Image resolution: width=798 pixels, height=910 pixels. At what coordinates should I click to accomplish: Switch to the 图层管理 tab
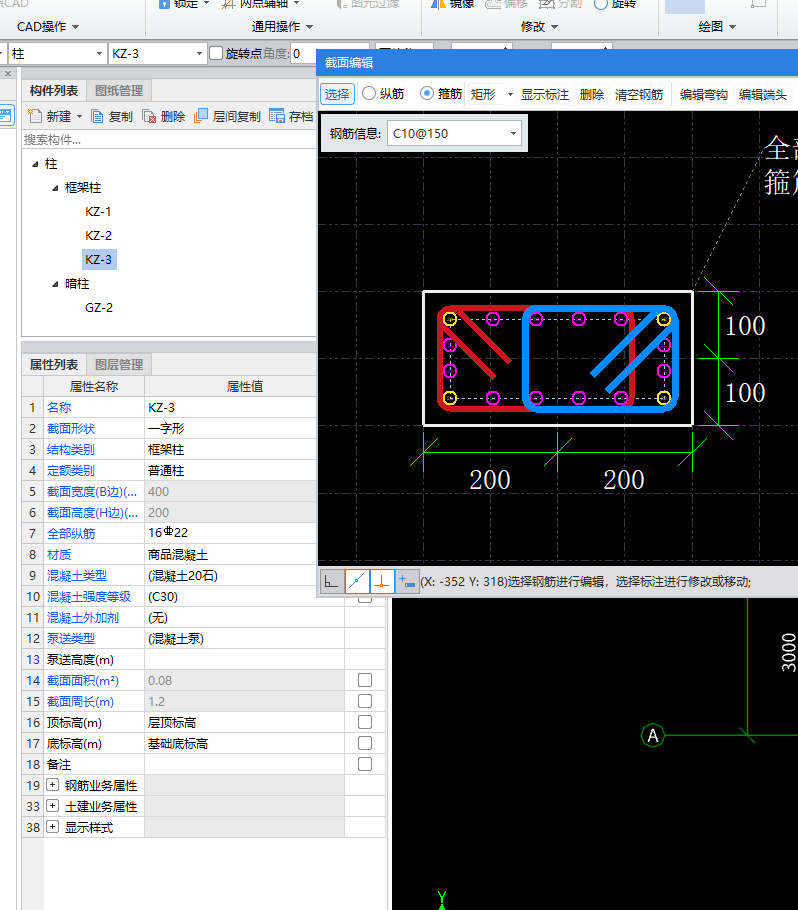point(119,364)
